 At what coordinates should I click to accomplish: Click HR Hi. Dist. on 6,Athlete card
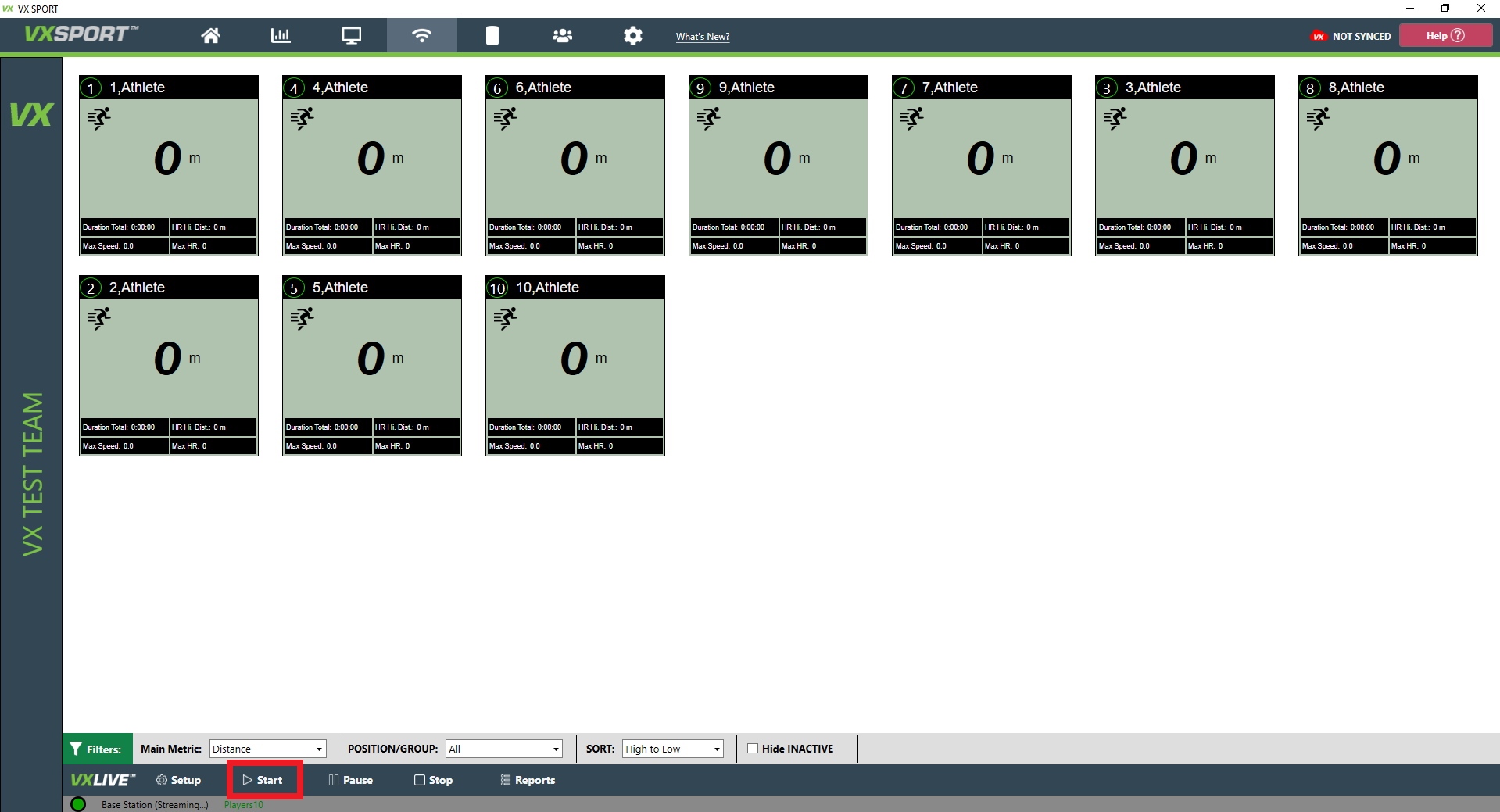620,227
